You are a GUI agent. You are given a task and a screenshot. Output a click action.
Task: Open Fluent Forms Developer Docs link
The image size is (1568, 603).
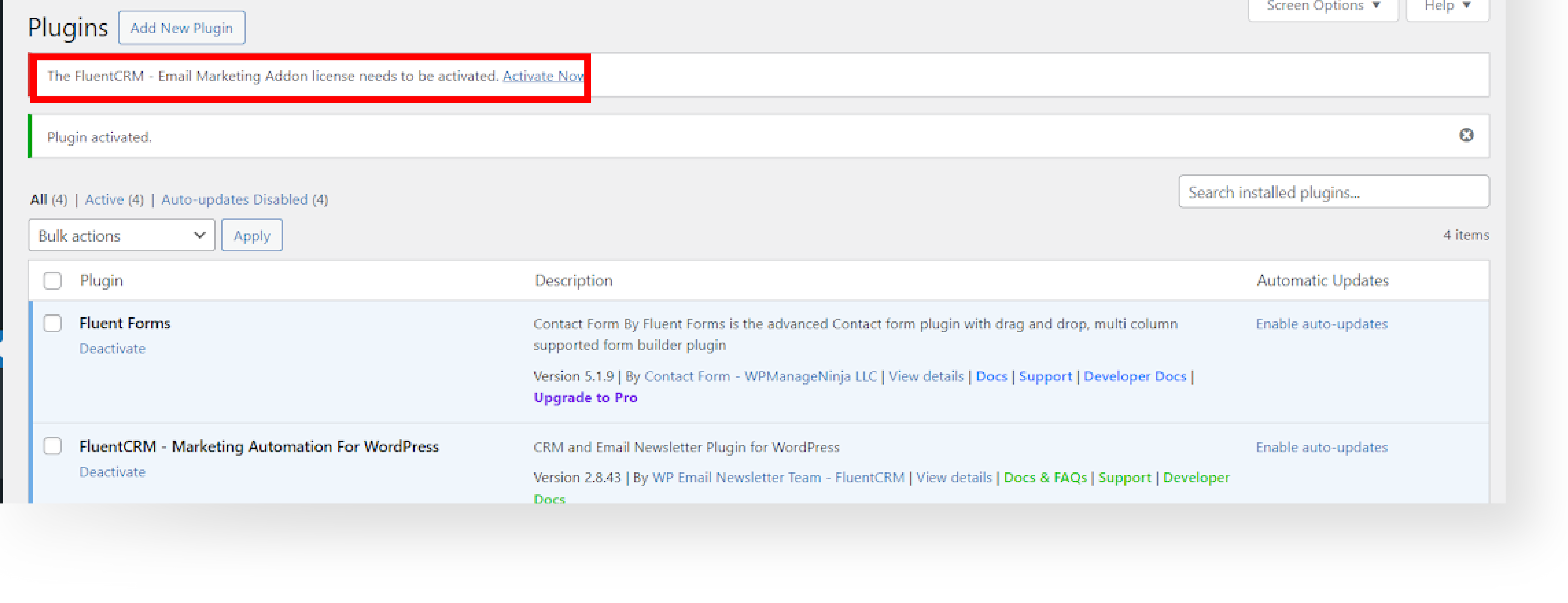1135,376
